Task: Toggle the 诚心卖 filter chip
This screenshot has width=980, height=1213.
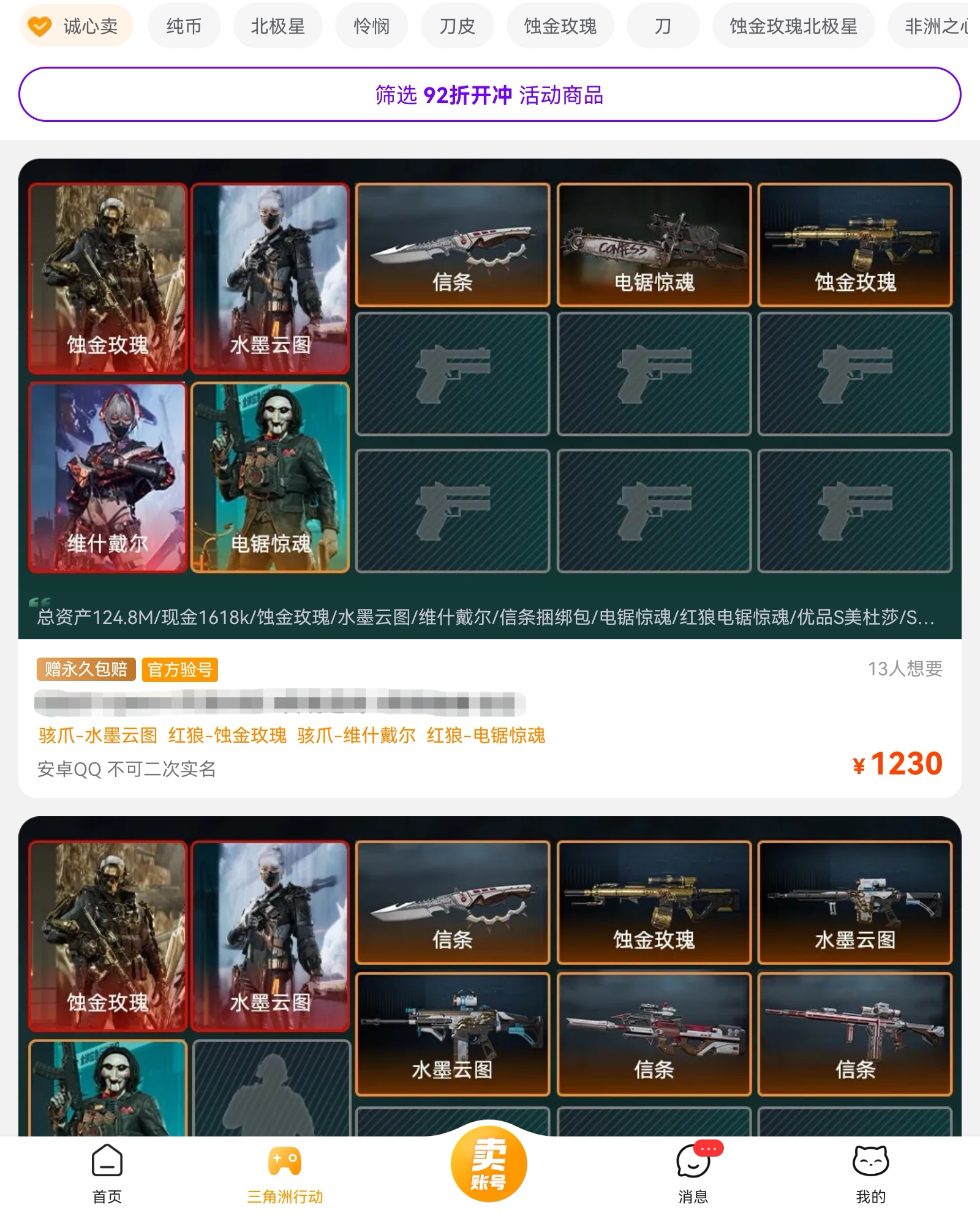Action: 77,26
